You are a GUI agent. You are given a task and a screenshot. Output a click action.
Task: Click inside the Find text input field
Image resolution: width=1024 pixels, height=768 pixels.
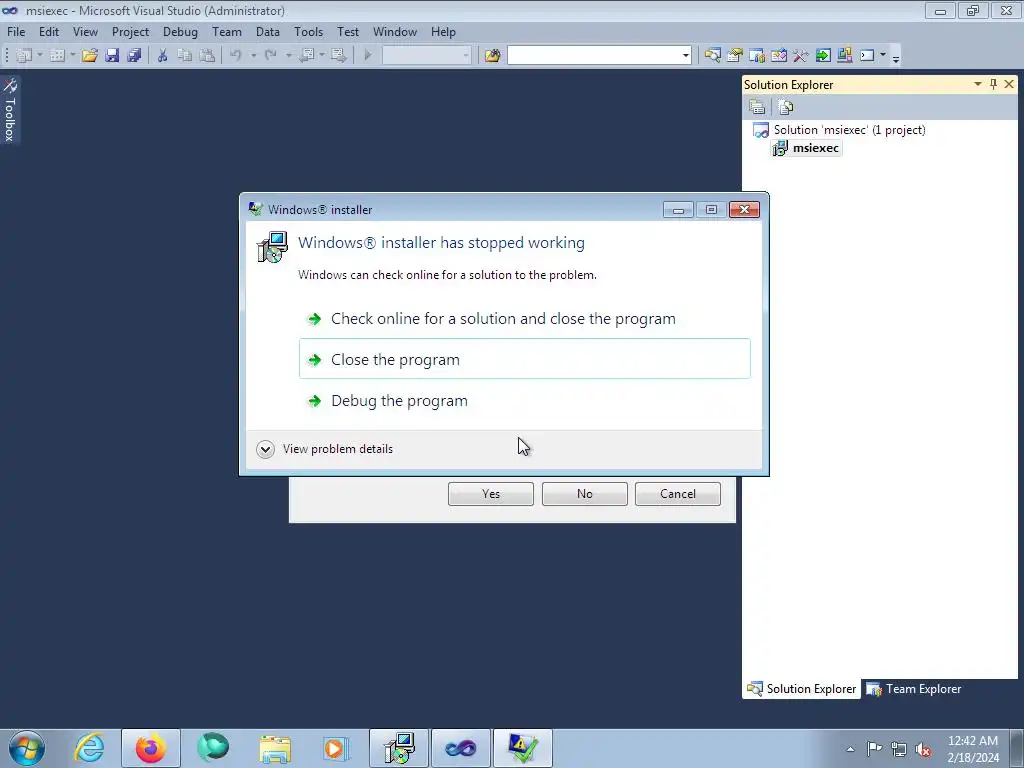click(x=594, y=56)
